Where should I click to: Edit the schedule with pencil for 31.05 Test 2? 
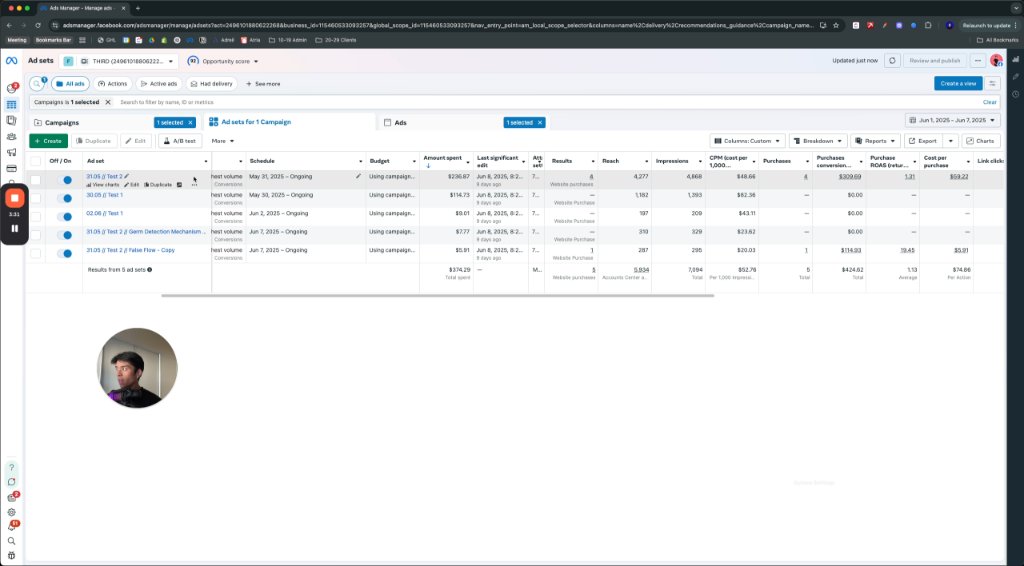358,176
